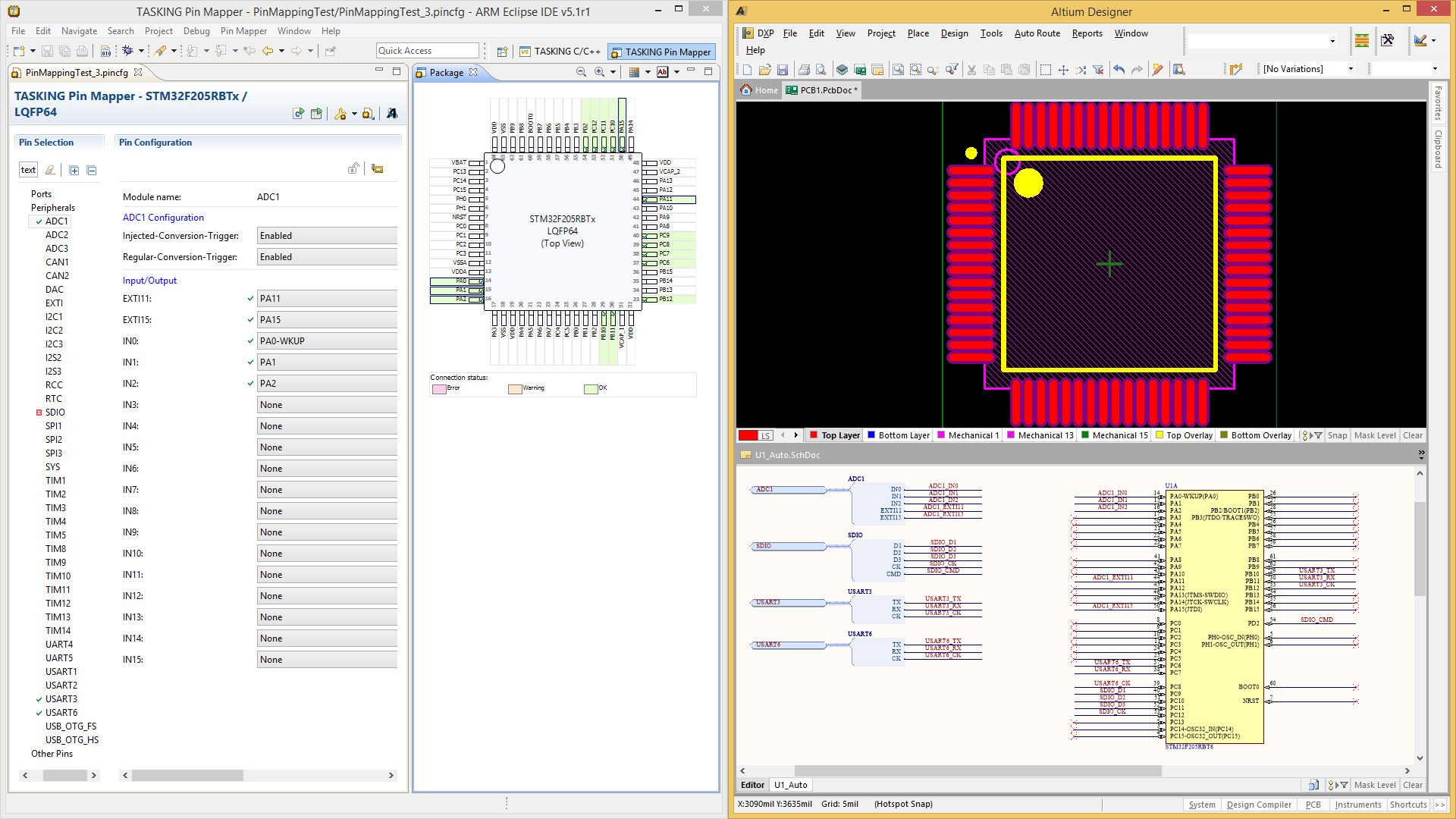
Task: Click the Altium export icon in Pin Mapper header
Action: pyautogui.click(x=391, y=113)
